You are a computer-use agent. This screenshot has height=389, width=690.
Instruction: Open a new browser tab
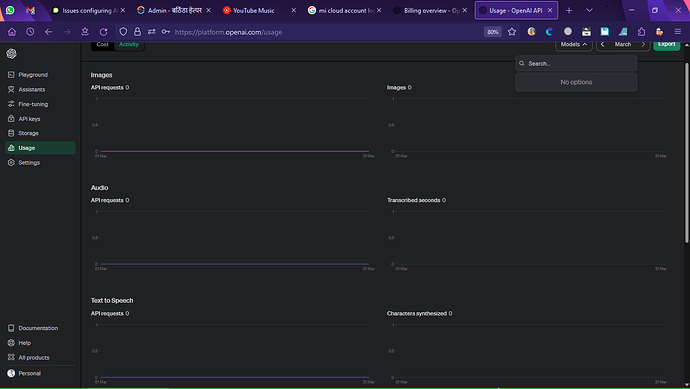tap(569, 10)
